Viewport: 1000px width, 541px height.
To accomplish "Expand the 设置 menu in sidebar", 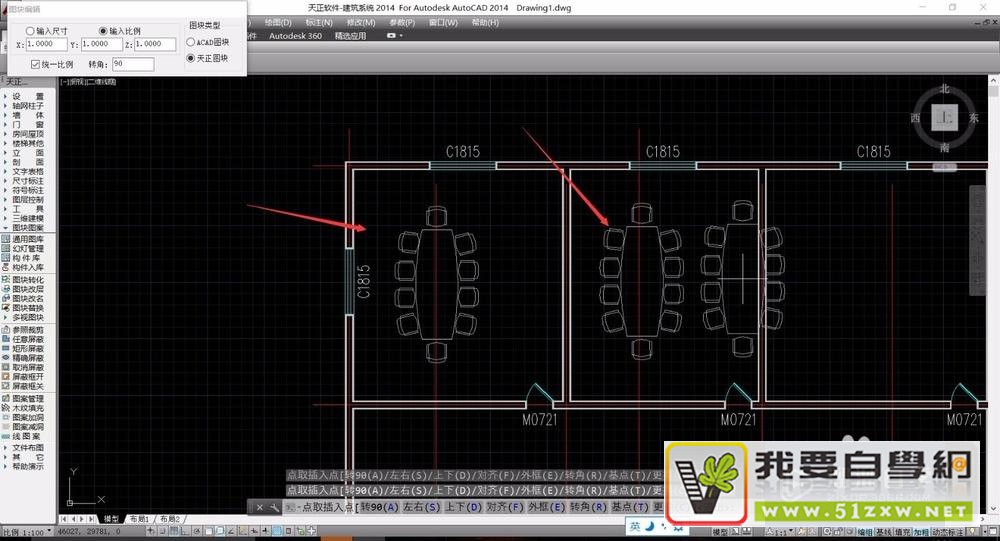I will (x=27, y=96).
